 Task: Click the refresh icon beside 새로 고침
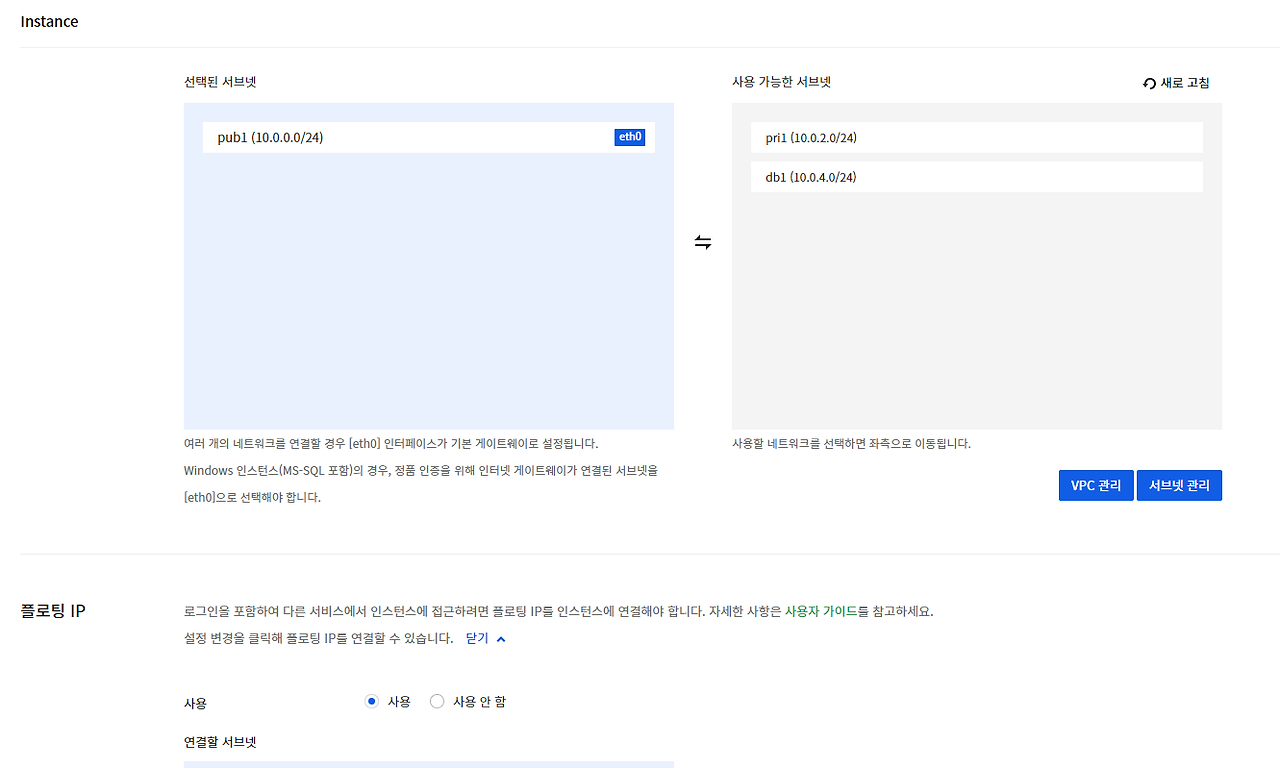1148,83
